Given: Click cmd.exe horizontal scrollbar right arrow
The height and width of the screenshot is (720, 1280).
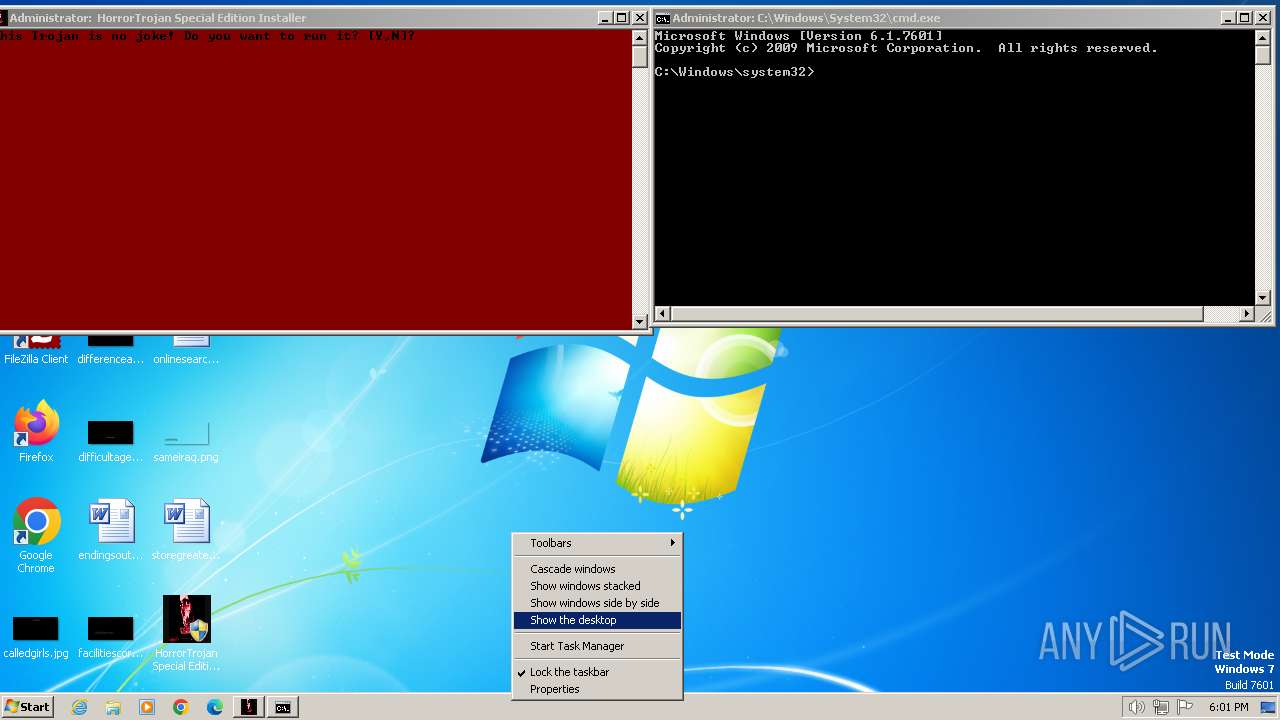Looking at the screenshot, I should coord(1247,314).
